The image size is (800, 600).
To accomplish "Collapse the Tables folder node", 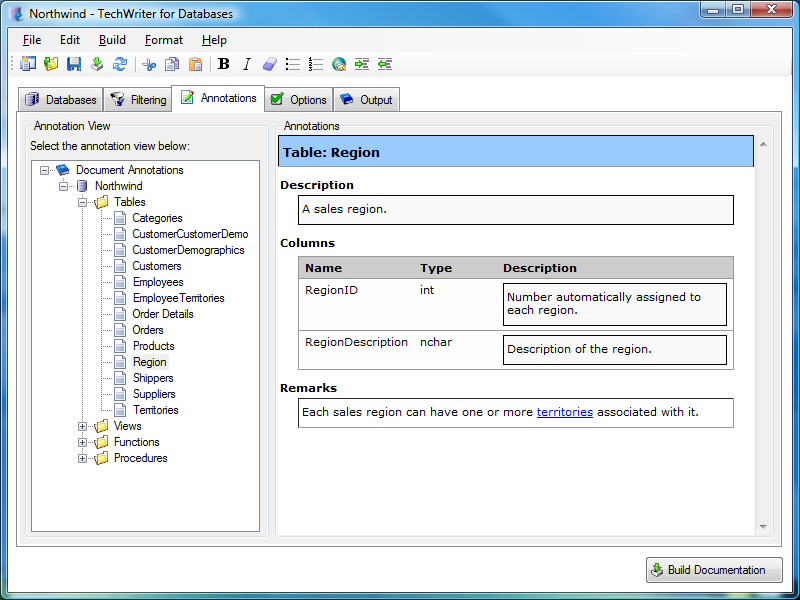I will coord(83,202).
